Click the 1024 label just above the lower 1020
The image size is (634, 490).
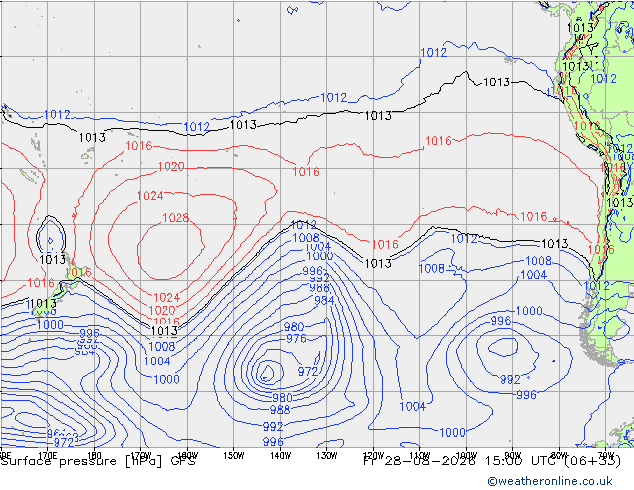click(166, 298)
